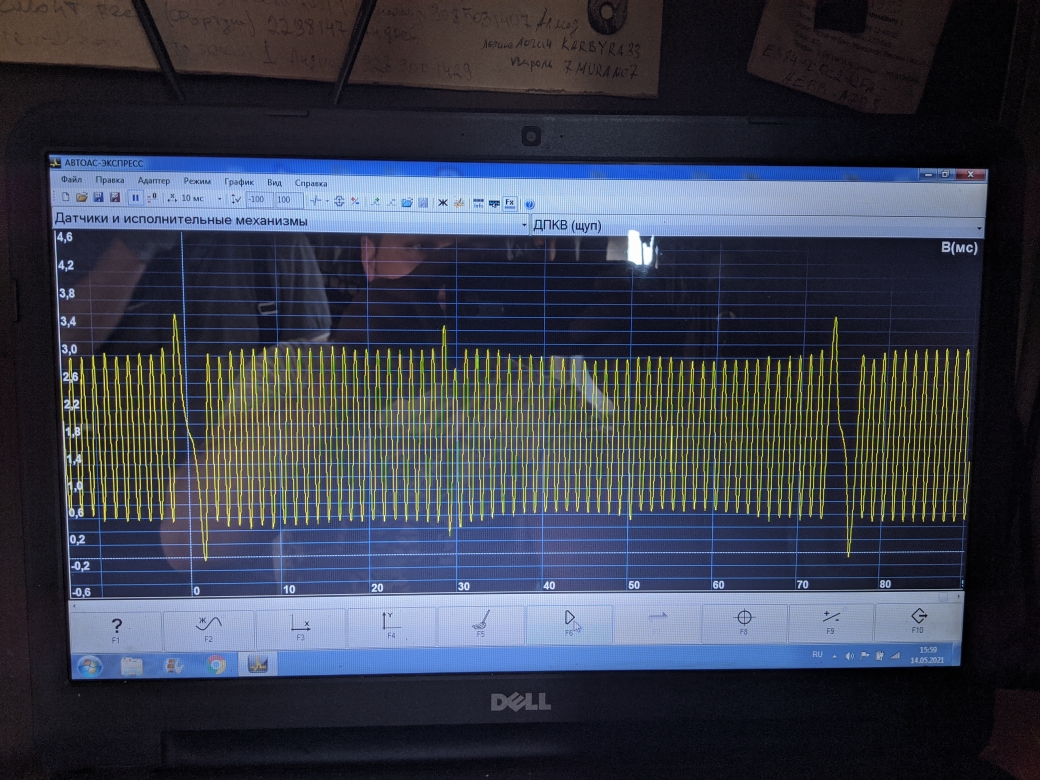The width and height of the screenshot is (1040, 780).
Task: Create a new file via toolbar icon
Action: 65,197
